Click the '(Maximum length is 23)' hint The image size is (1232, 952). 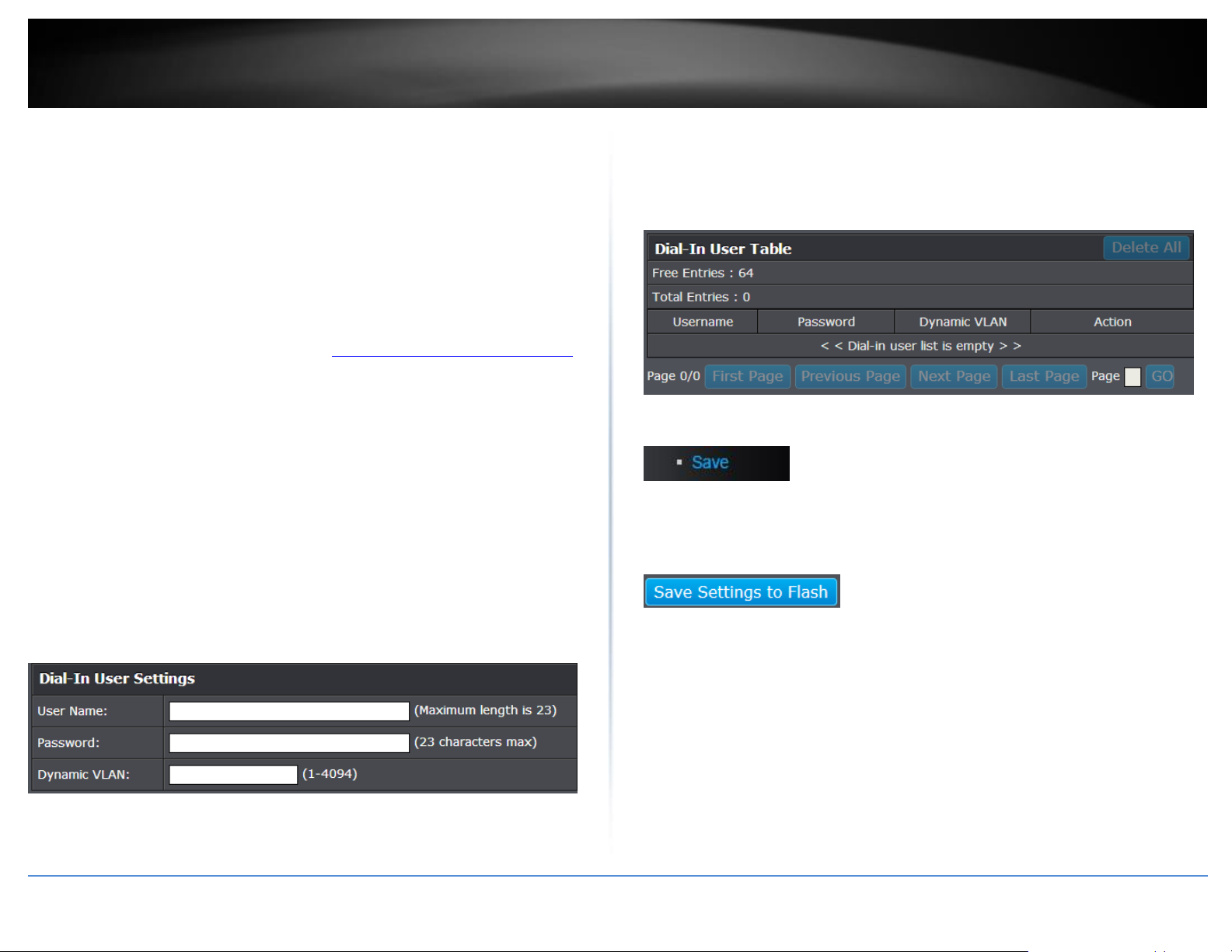tap(485, 710)
